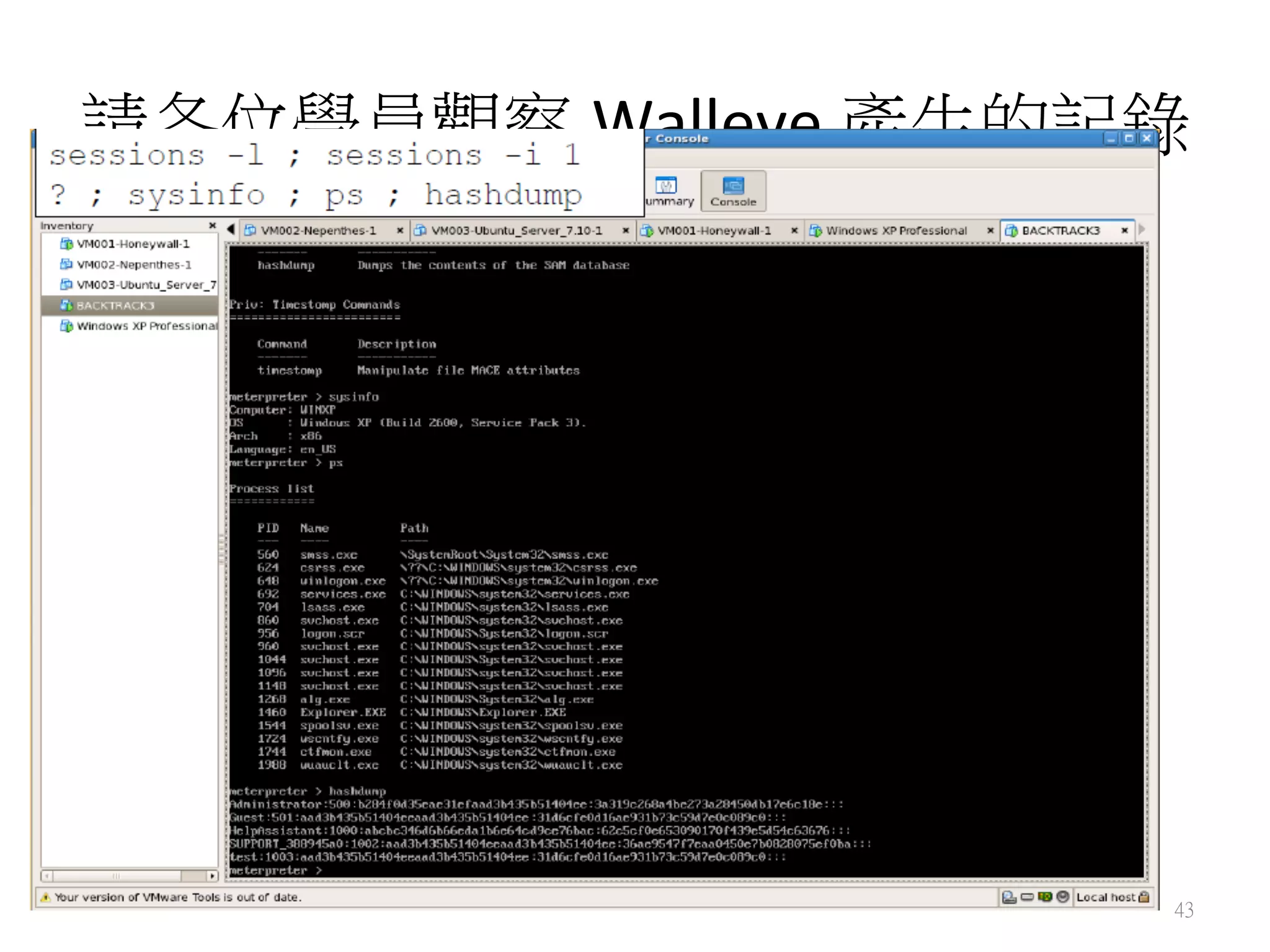Click the final meterpreter prompt line

276,871
